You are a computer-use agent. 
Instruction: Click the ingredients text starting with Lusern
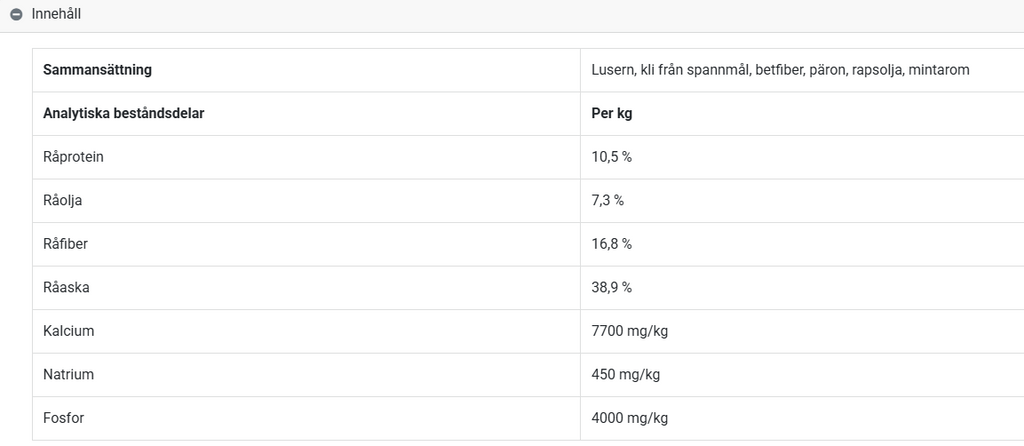pos(780,70)
